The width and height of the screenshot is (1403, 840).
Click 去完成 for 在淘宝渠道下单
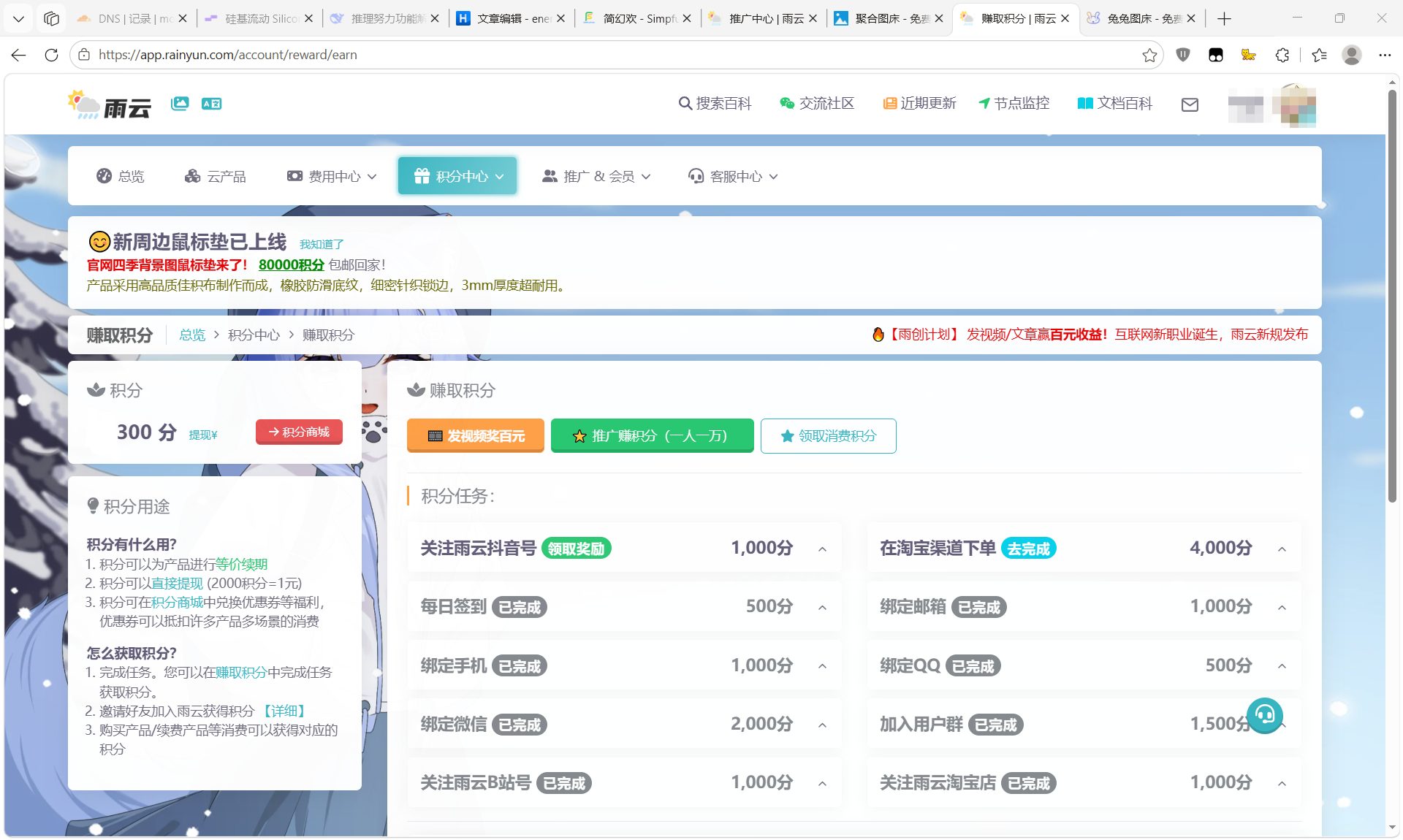pyautogui.click(x=1028, y=549)
